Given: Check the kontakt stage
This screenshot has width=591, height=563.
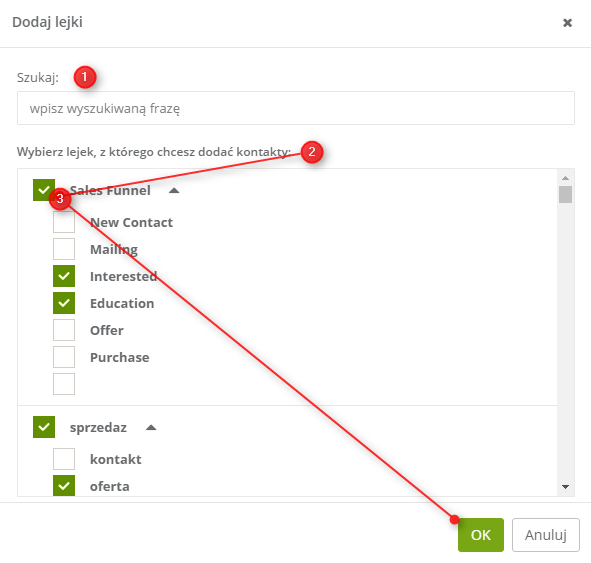Looking at the screenshot, I should tap(64, 459).
